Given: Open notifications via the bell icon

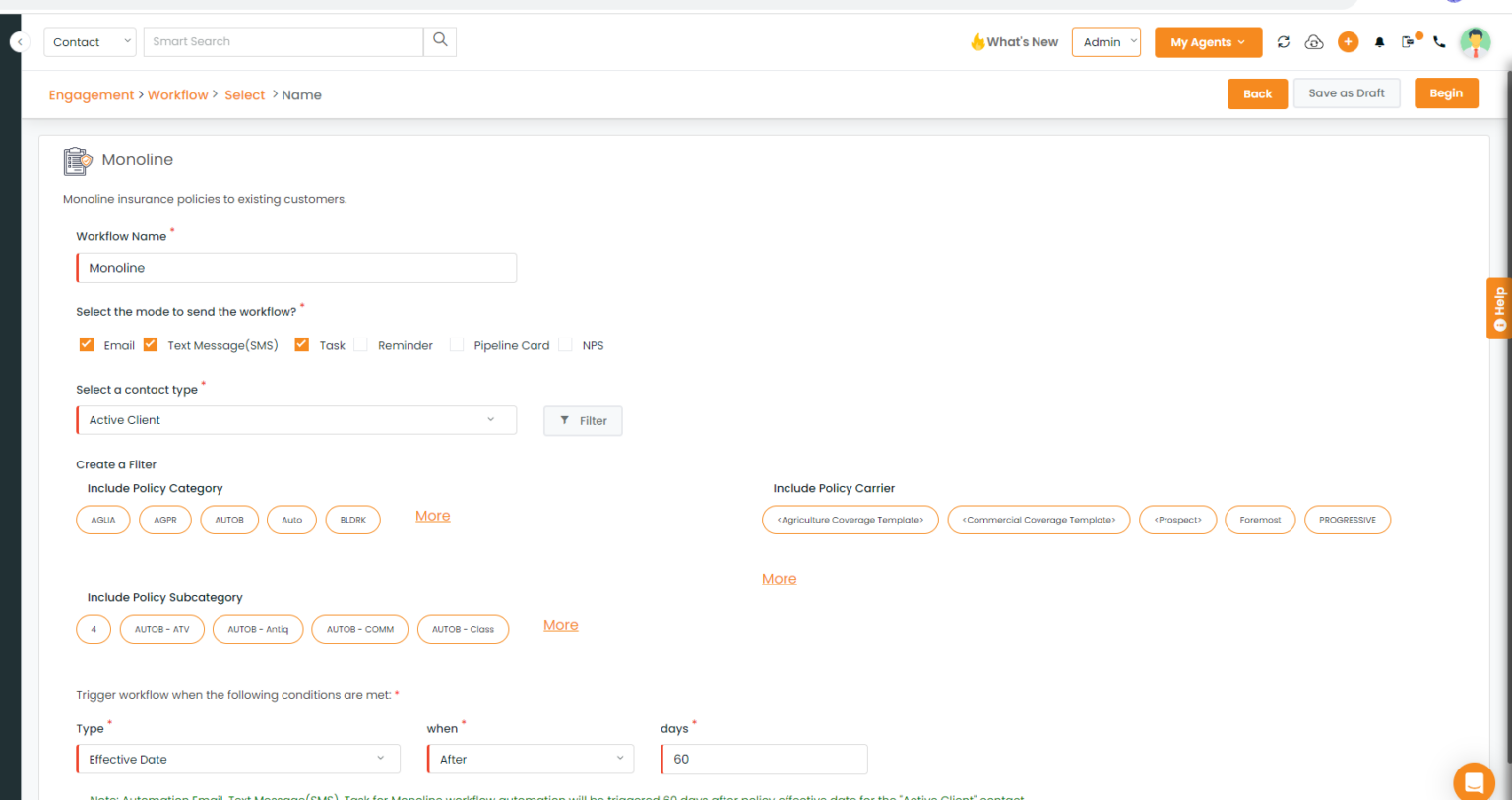Looking at the screenshot, I should point(1379,42).
